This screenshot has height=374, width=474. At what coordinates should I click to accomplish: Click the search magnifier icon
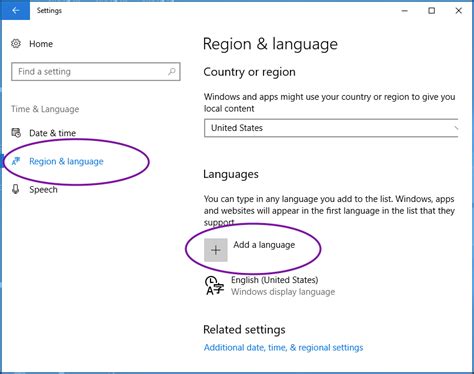[172, 71]
